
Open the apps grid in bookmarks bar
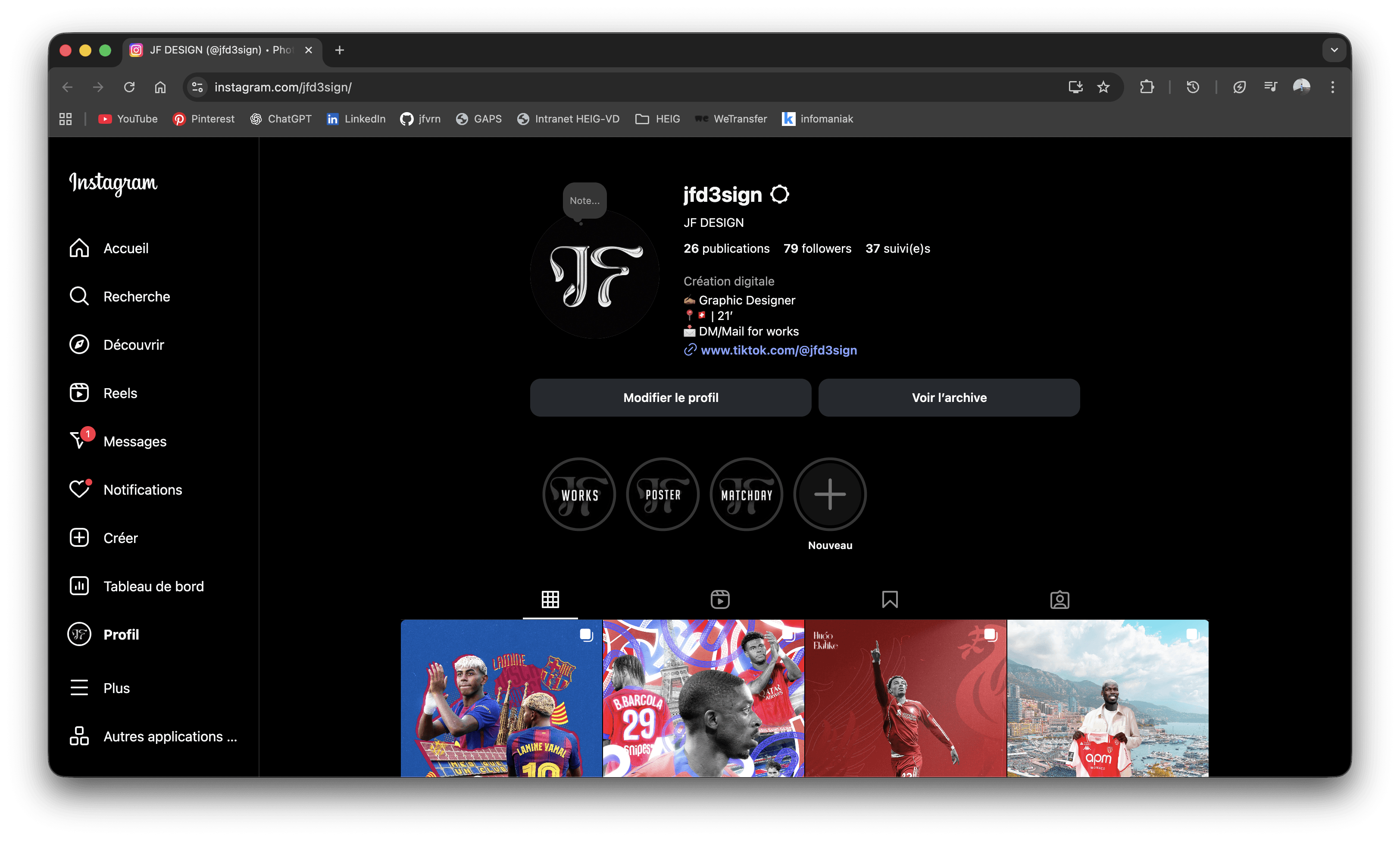tap(65, 119)
